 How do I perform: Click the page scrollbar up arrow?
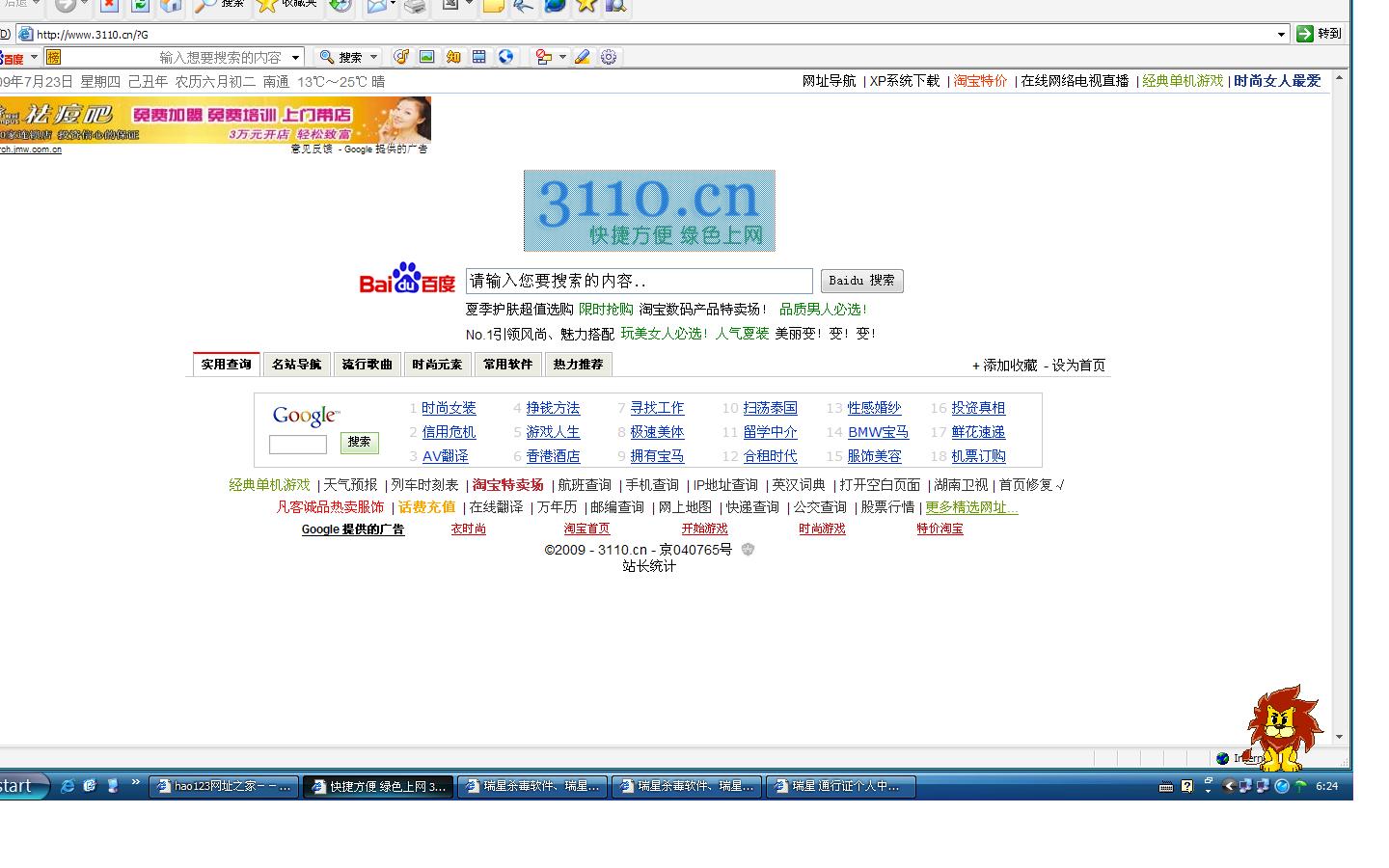[x=1339, y=77]
